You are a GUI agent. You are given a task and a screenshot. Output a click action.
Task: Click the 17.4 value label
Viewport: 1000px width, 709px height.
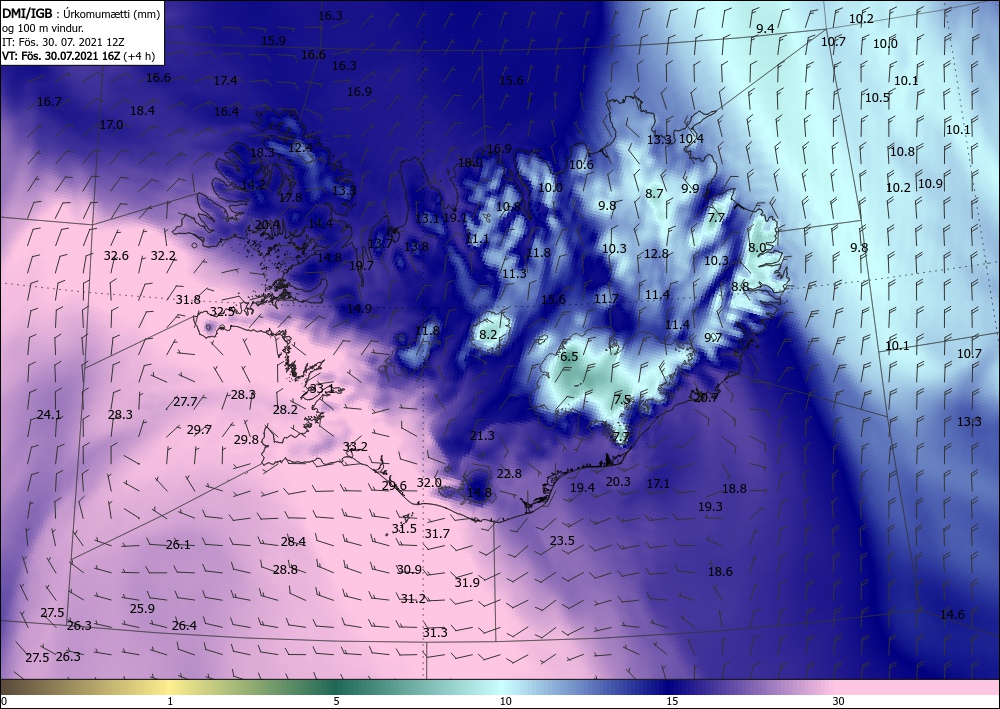[225, 80]
